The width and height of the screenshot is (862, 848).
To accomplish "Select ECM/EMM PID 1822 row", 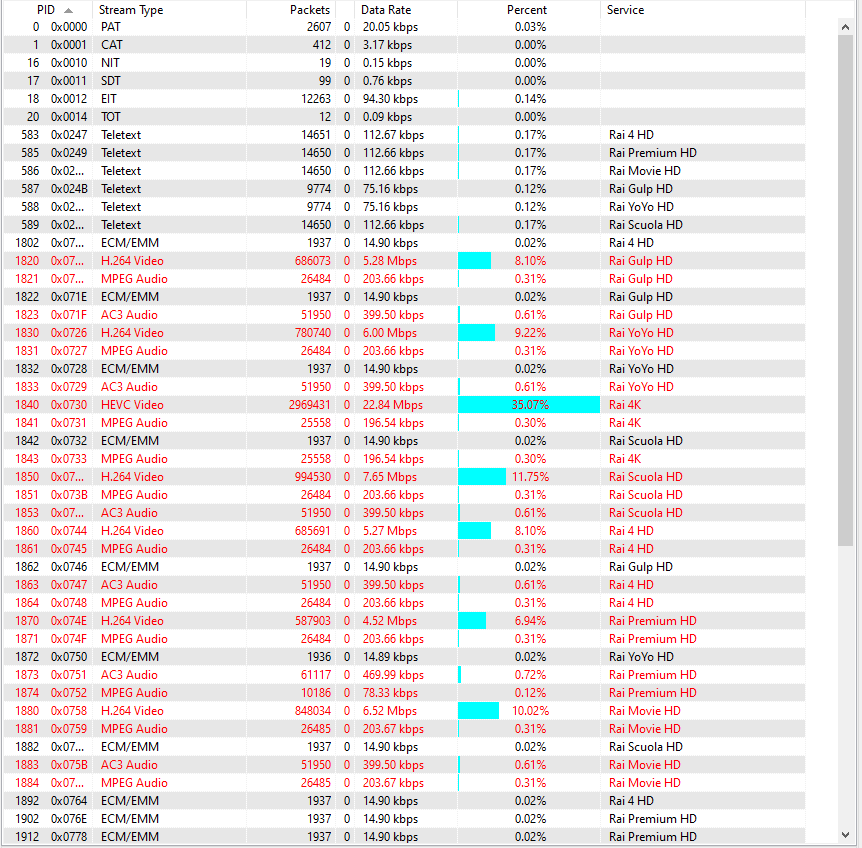I will pyautogui.click(x=404, y=297).
